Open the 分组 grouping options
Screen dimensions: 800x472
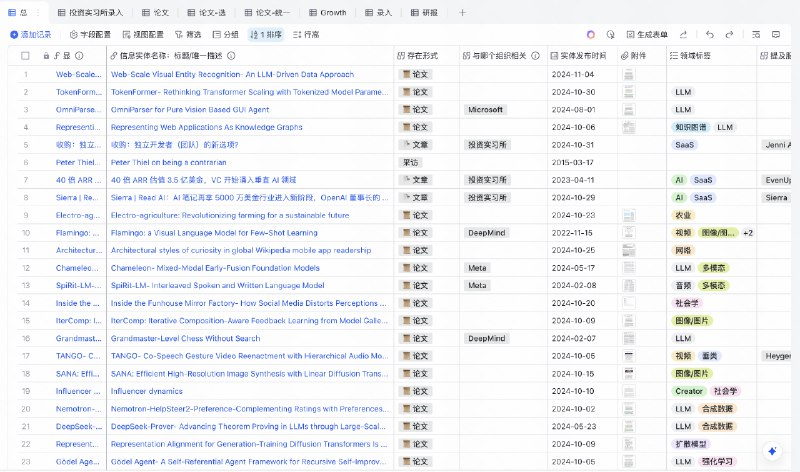pyautogui.click(x=225, y=35)
